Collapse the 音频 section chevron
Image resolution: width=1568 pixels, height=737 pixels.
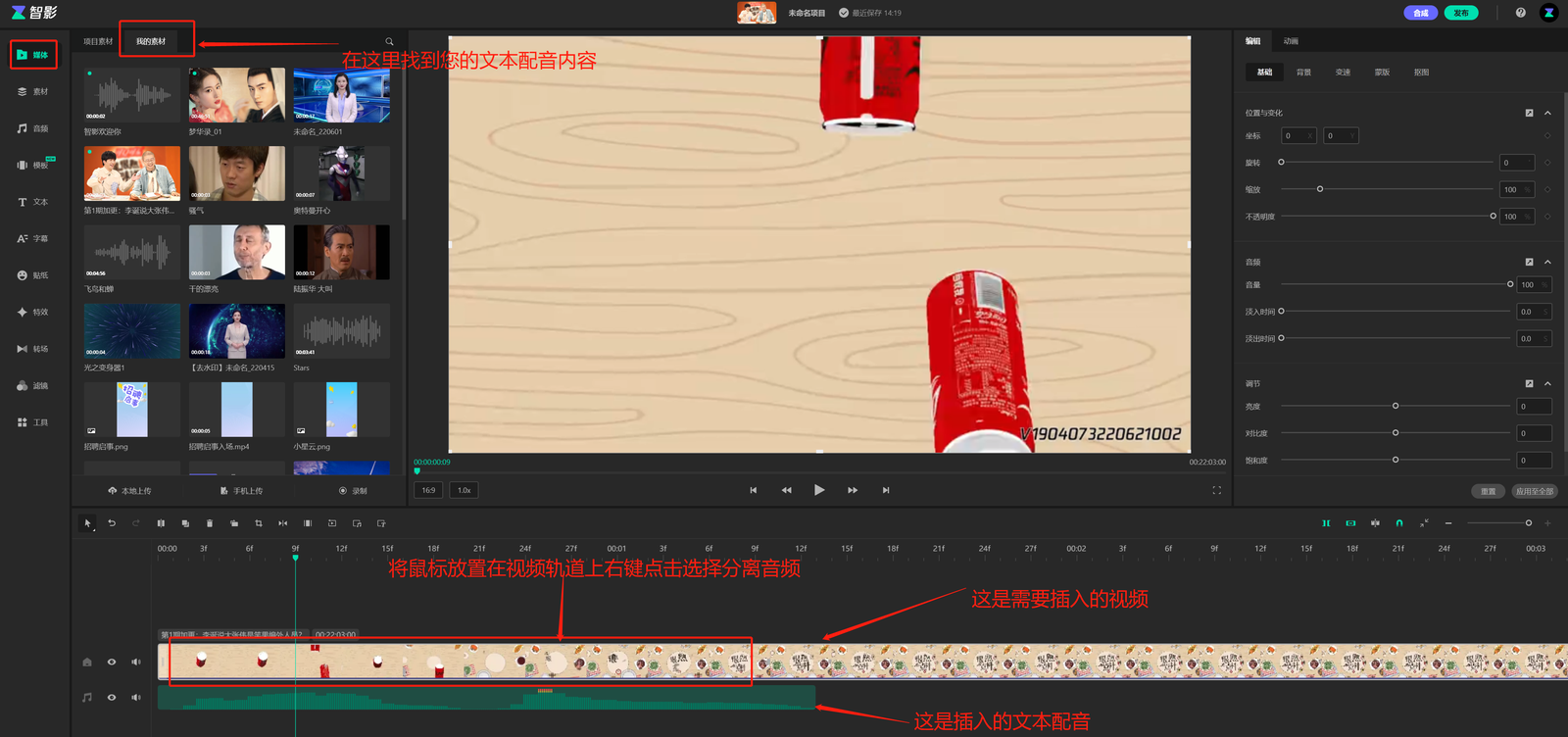pos(1547,262)
